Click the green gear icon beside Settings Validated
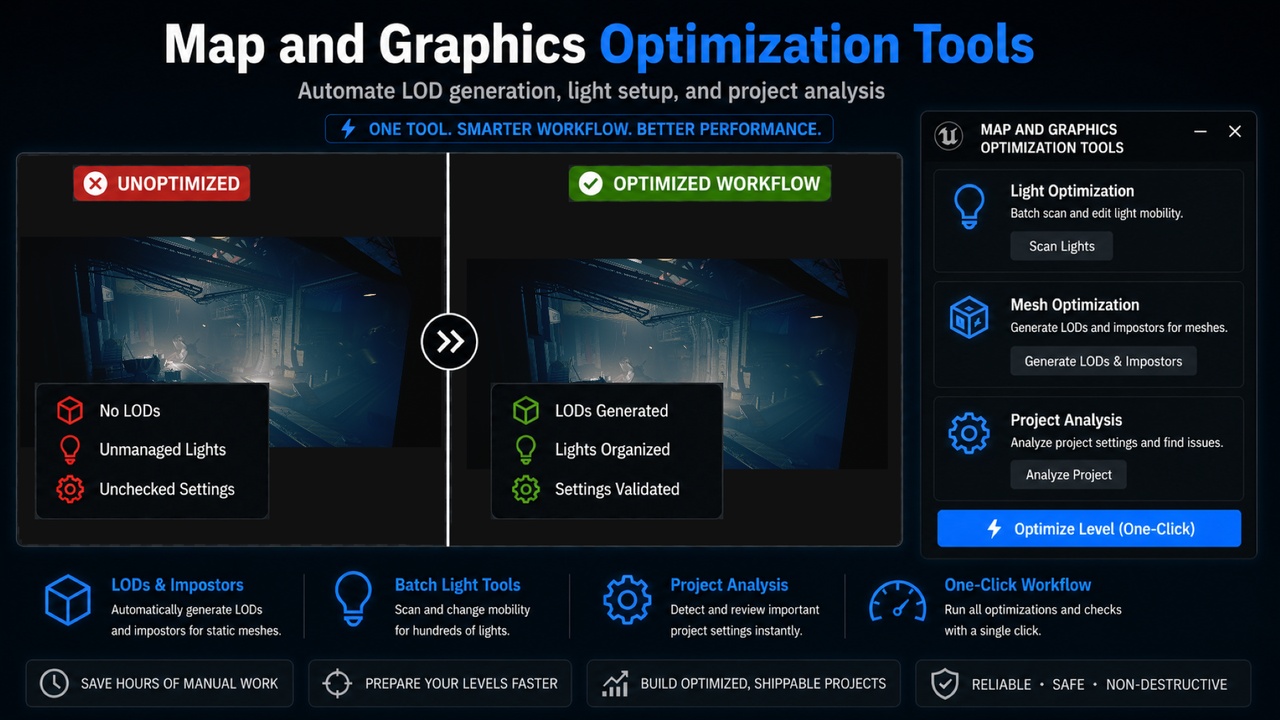This screenshot has height=720, width=1280. (526, 489)
